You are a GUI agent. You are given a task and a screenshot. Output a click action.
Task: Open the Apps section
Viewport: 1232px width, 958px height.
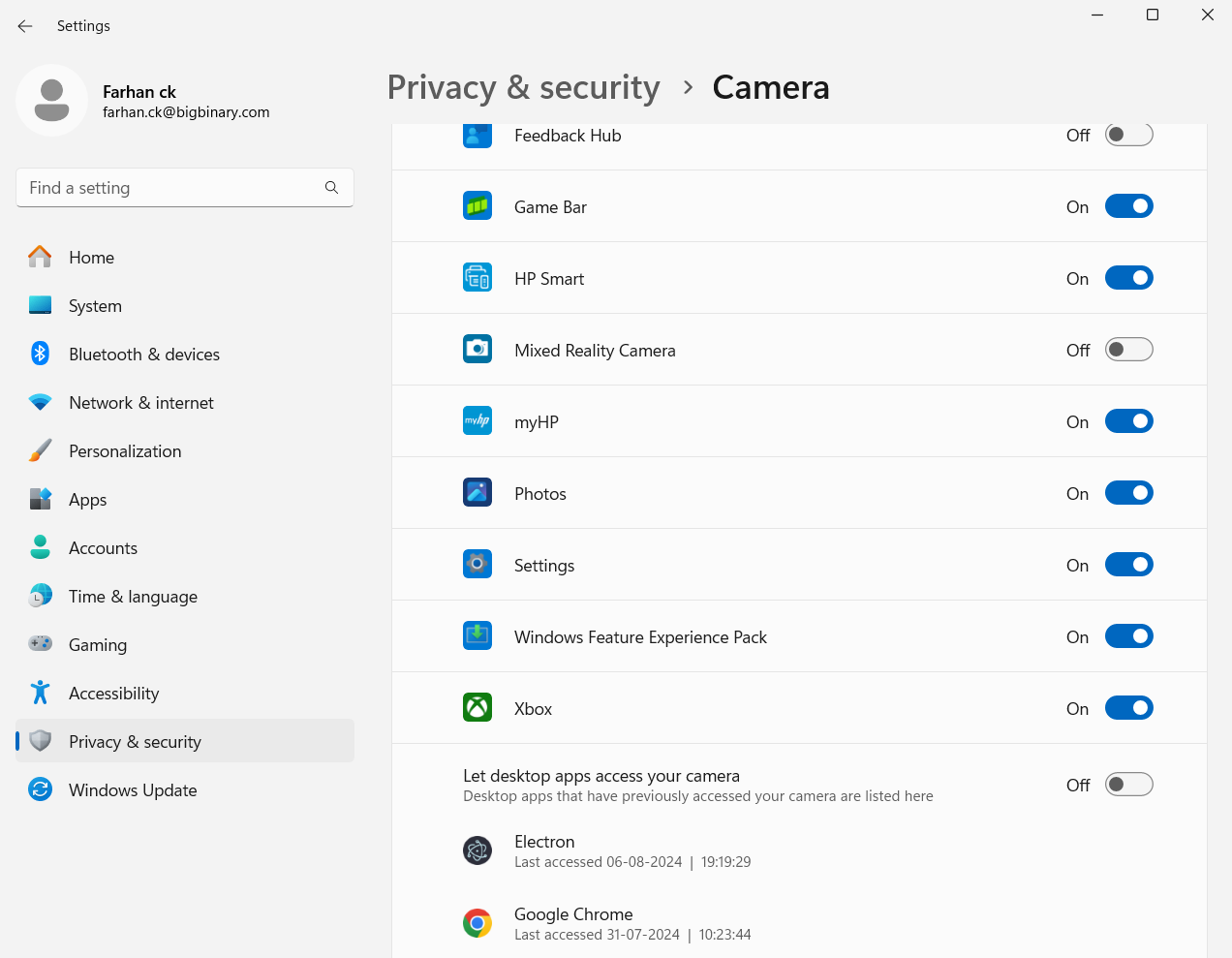(x=87, y=499)
